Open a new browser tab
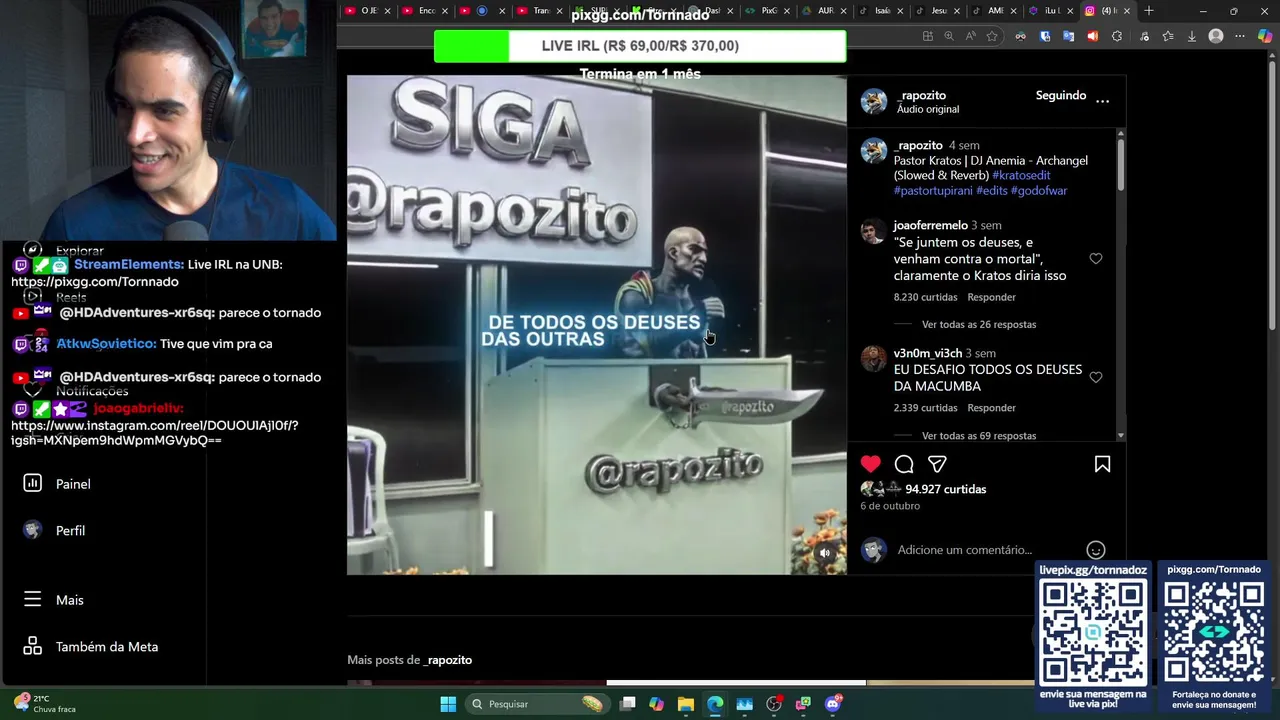Viewport: 1280px width, 720px height. [1149, 11]
